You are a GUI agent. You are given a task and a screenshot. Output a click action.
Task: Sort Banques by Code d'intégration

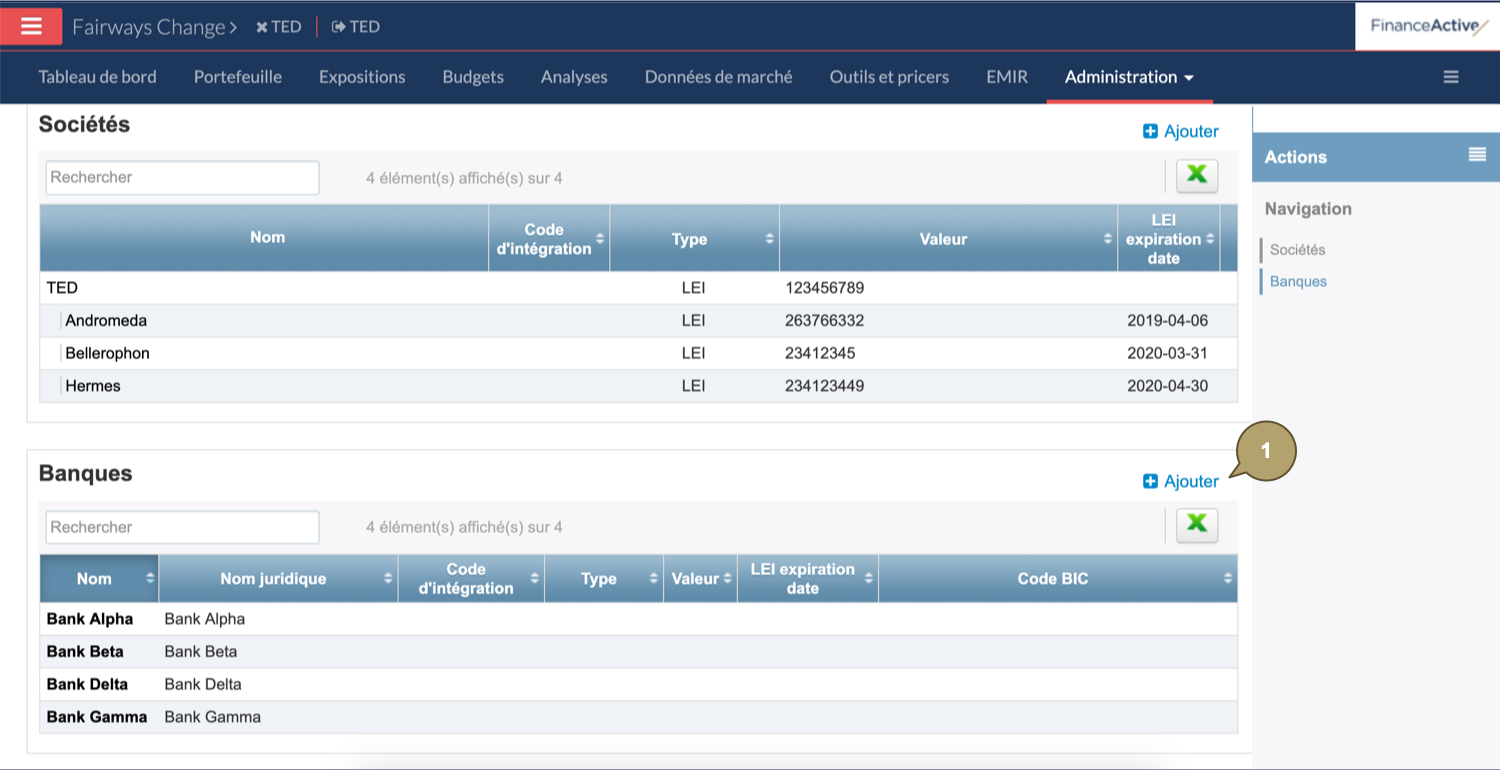471,578
